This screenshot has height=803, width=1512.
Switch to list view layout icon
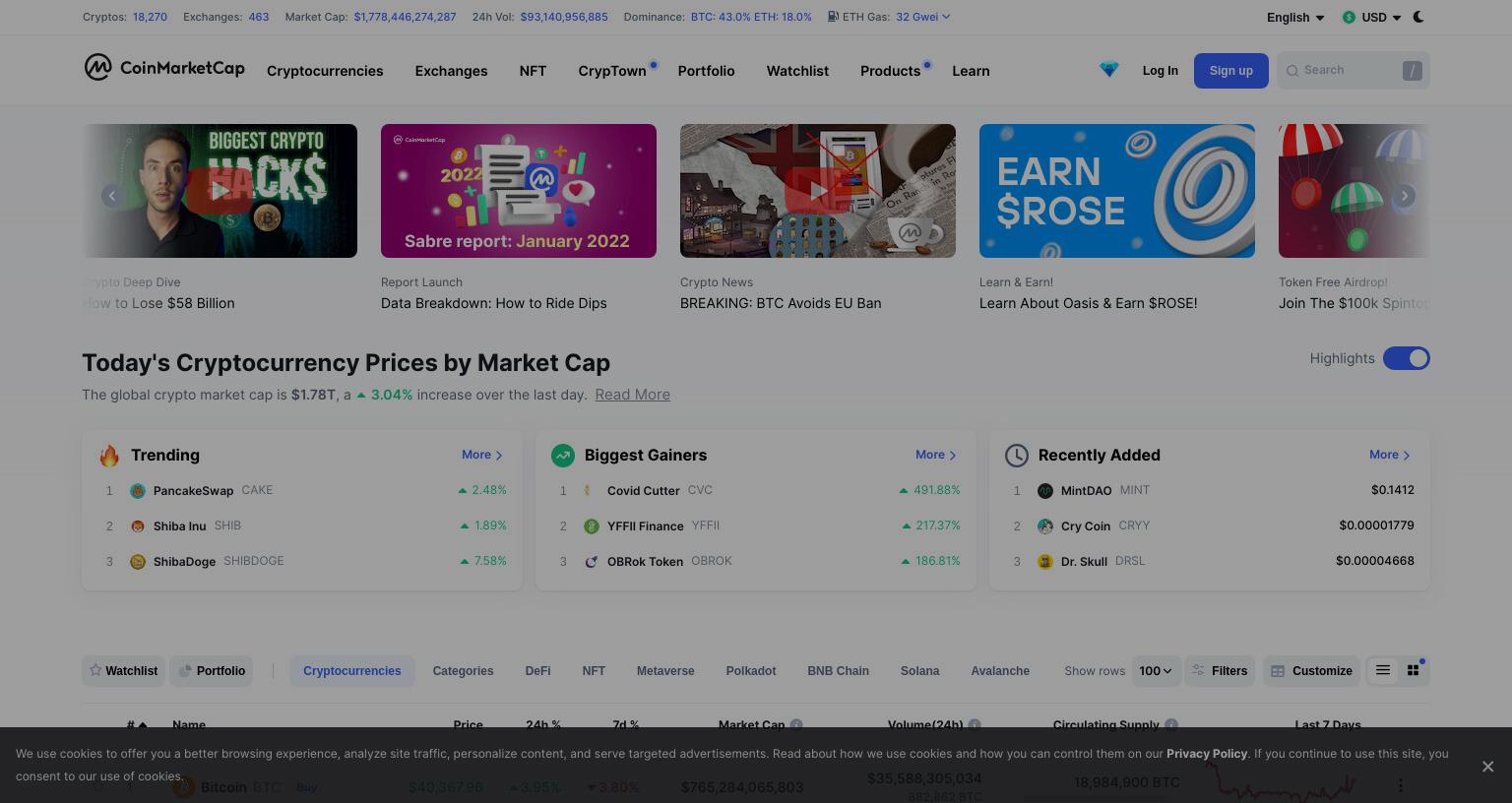point(1383,670)
